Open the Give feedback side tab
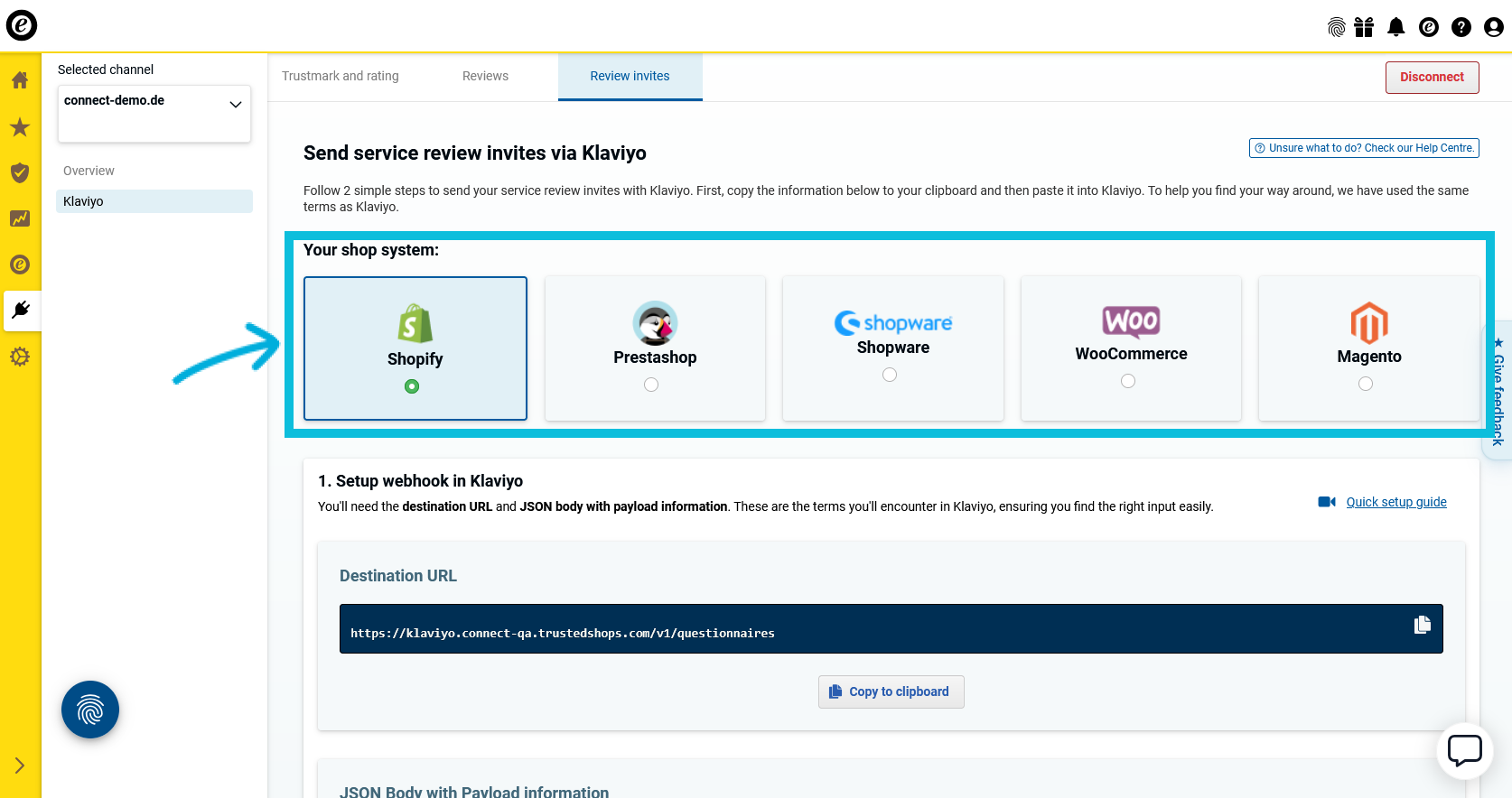The height and width of the screenshot is (798, 1512). coord(1498,390)
